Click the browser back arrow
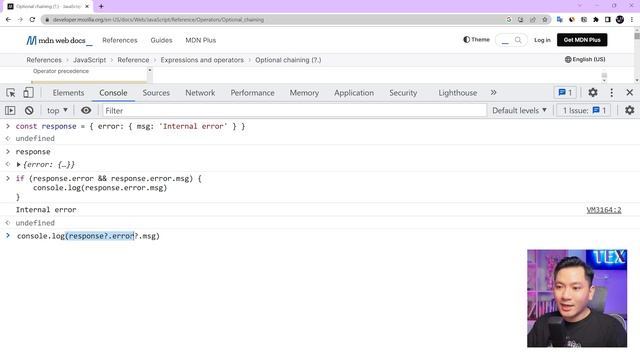The image size is (640, 360). [x=8, y=20]
